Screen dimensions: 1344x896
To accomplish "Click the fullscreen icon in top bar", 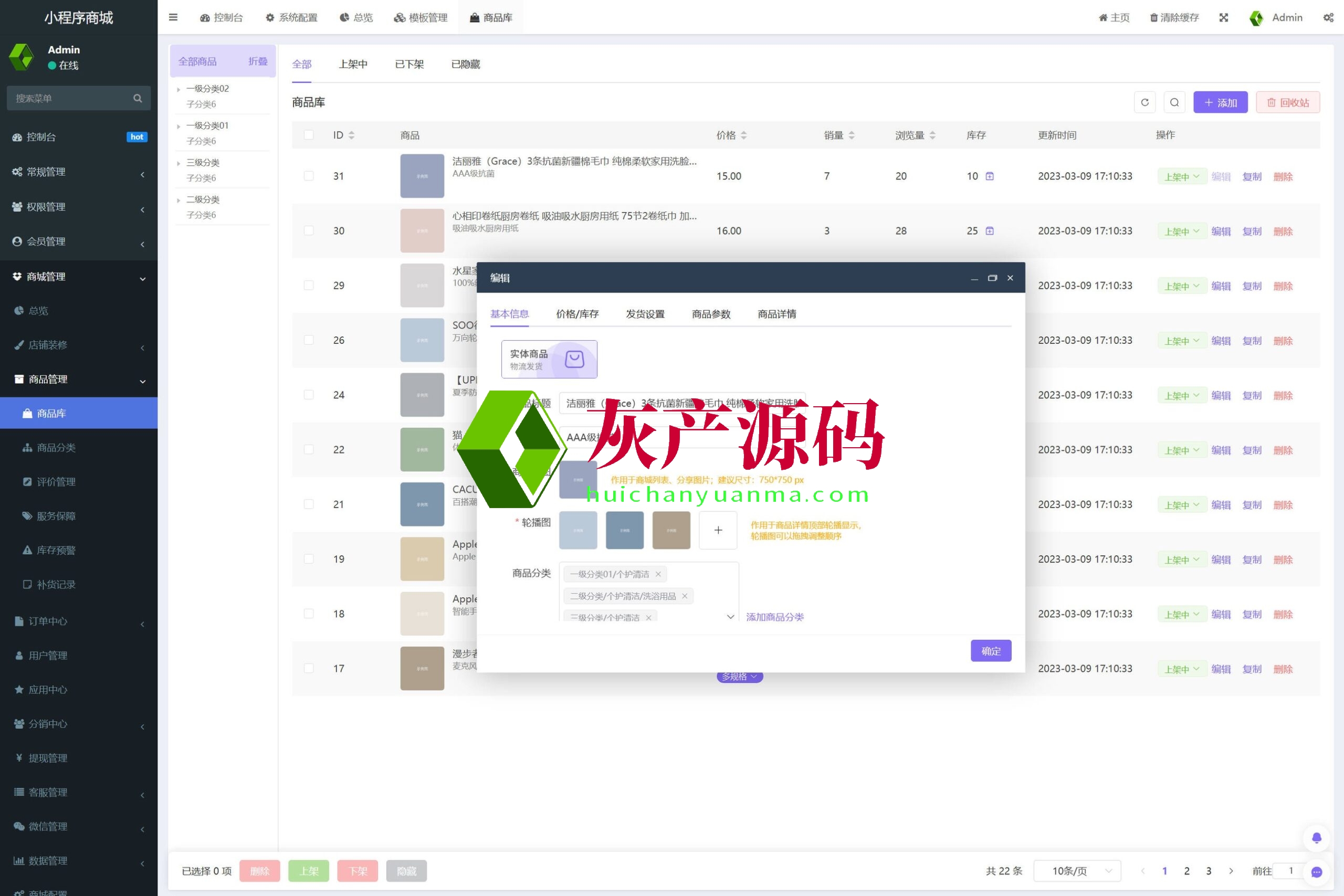I will click(x=1223, y=17).
